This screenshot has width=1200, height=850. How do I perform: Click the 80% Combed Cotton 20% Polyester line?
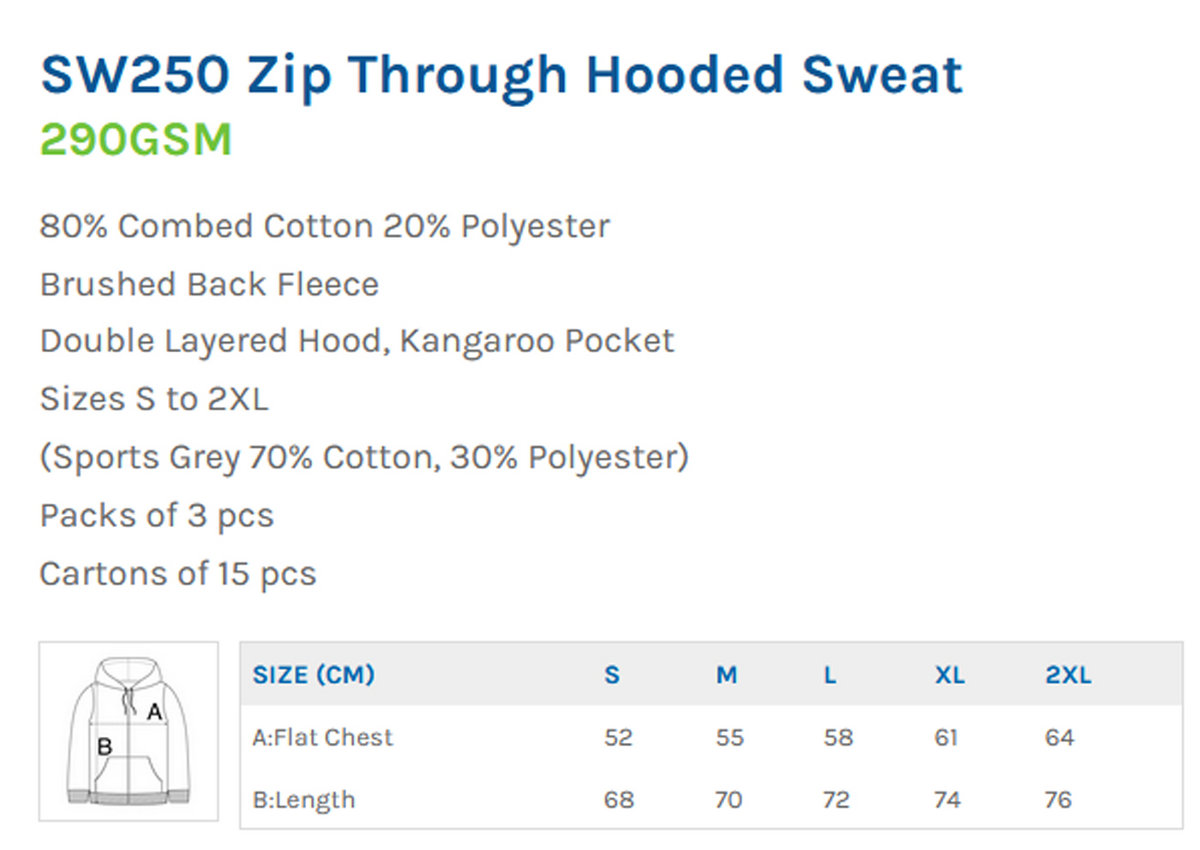tap(325, 226)
